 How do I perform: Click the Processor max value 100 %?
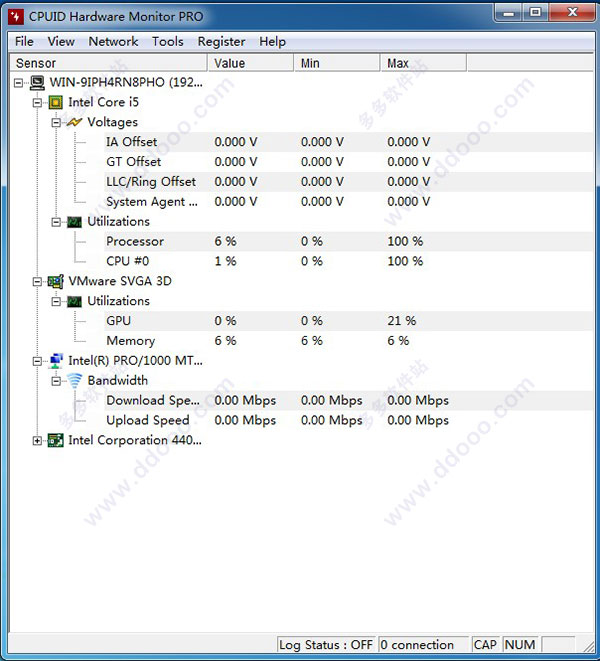coord(405,242)
